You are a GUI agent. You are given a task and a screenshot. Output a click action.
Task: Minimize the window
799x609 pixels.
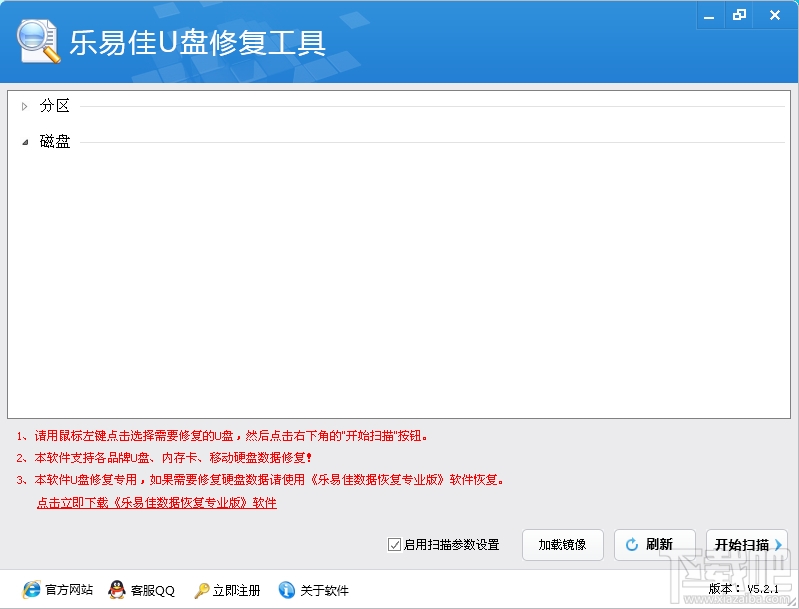709,16
